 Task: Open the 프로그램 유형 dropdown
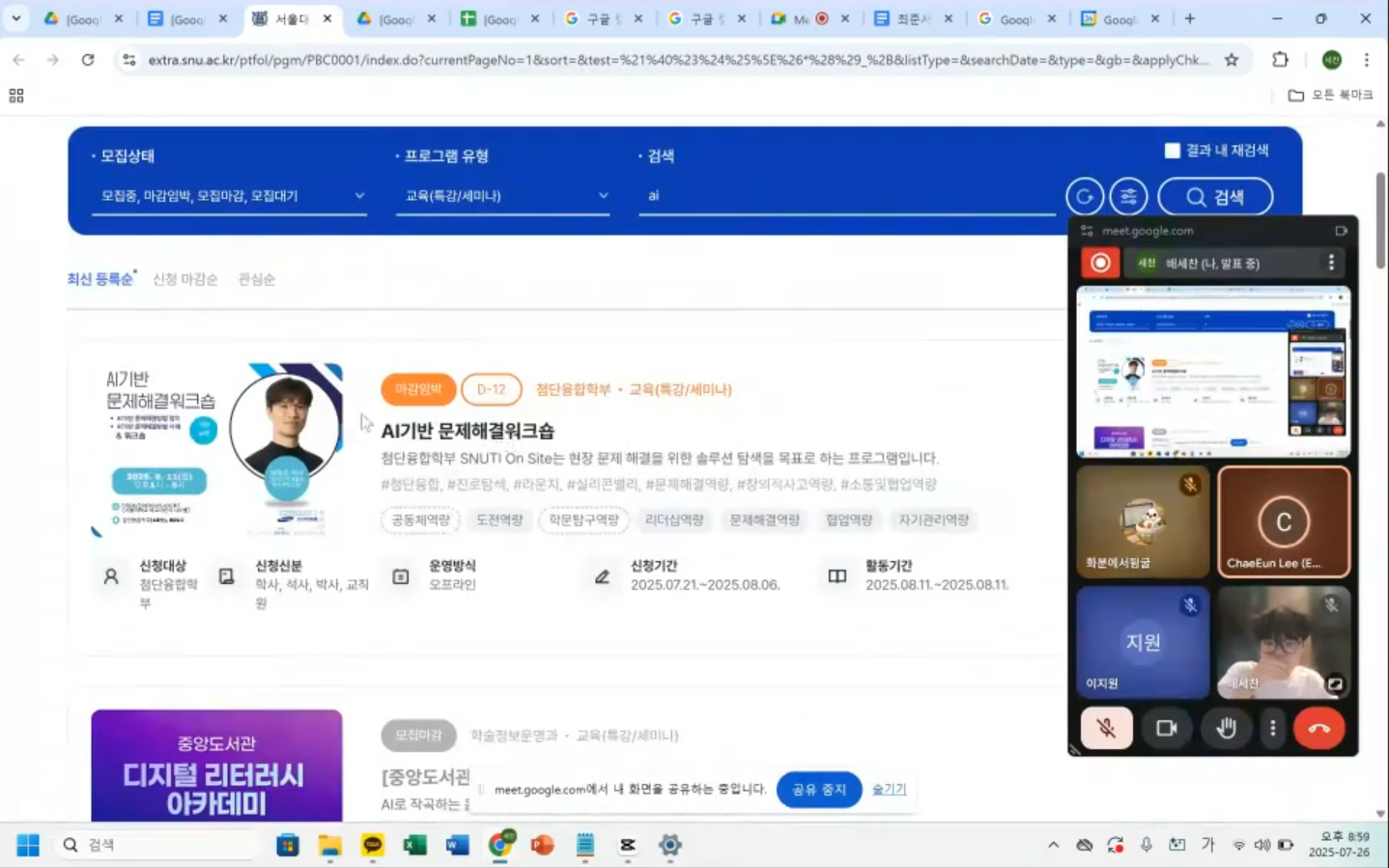click(503, 196)
